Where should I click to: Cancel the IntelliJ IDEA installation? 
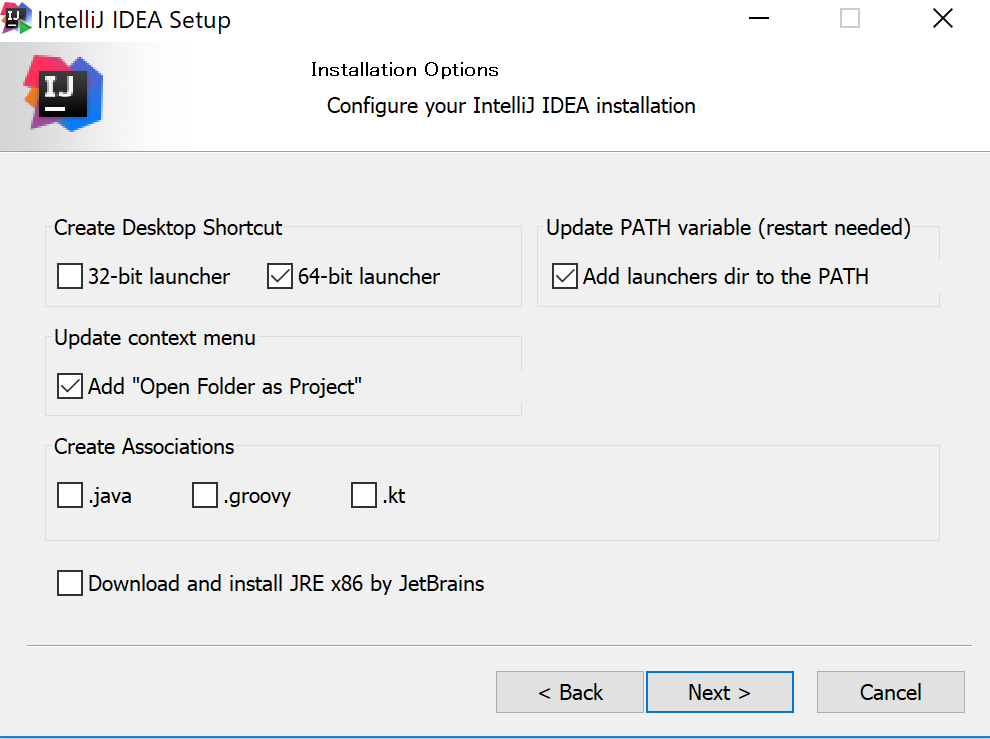point(890,691)
